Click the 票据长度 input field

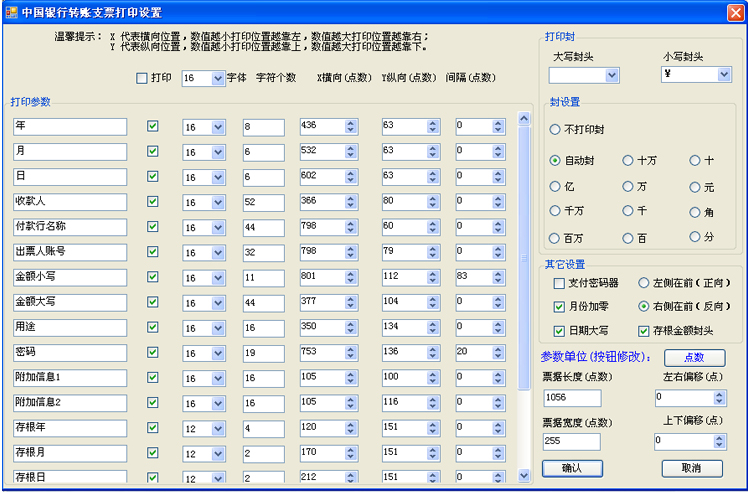click(x=572, y=398)
